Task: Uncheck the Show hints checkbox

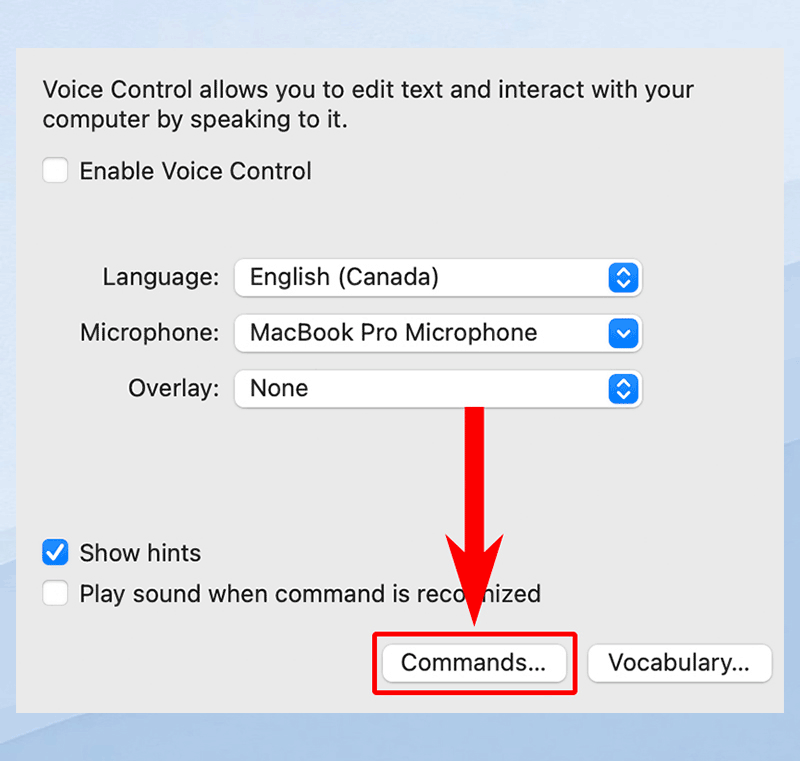Action: (56, 553)
